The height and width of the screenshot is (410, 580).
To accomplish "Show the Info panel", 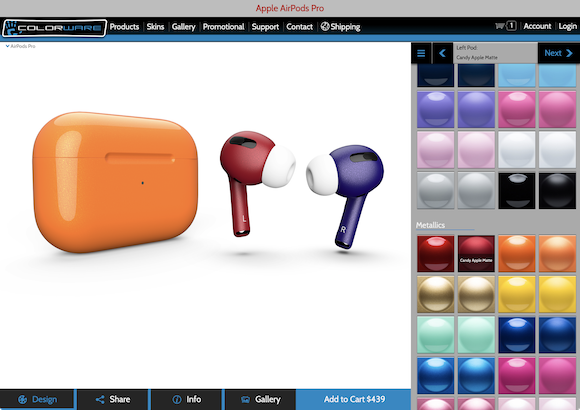I will coord(187,399).
